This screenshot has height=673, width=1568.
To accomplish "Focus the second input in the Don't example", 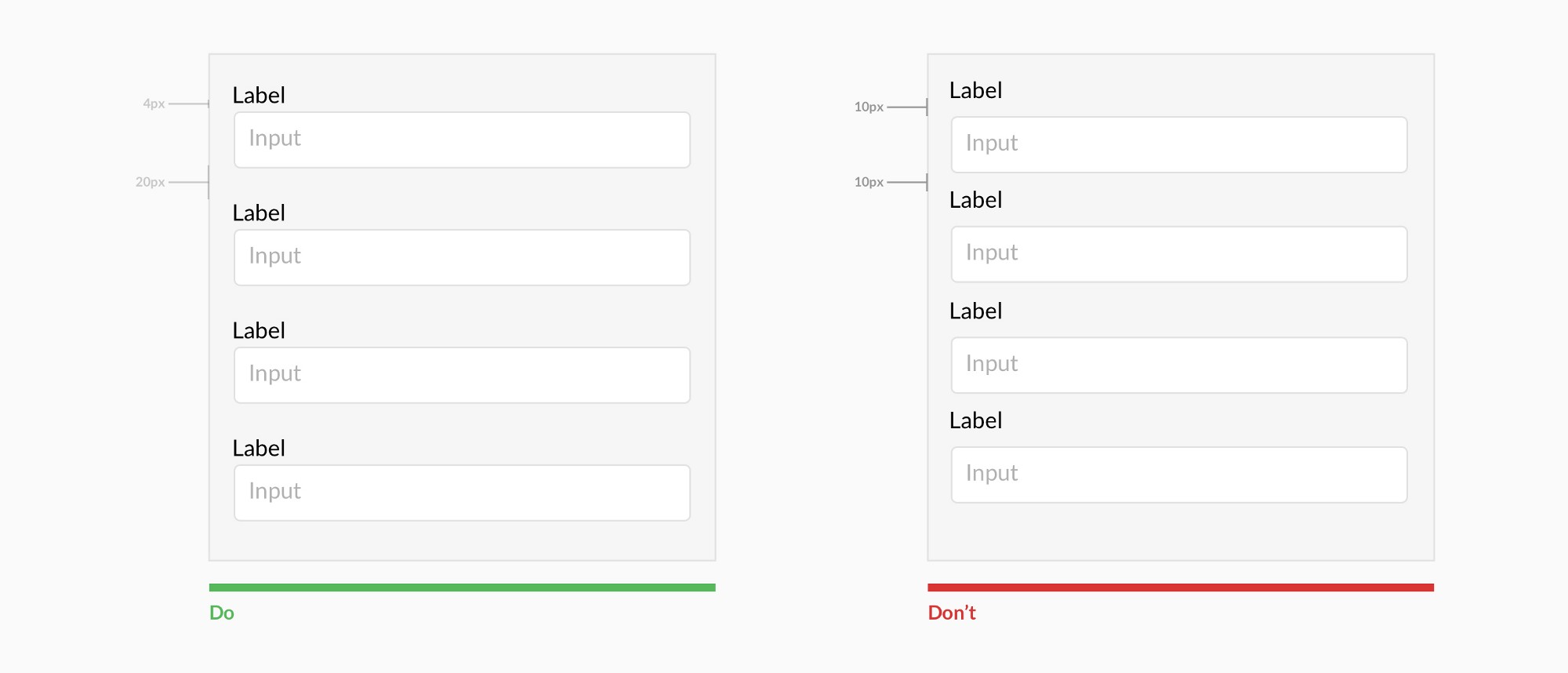I will (x=1179, y=254).
